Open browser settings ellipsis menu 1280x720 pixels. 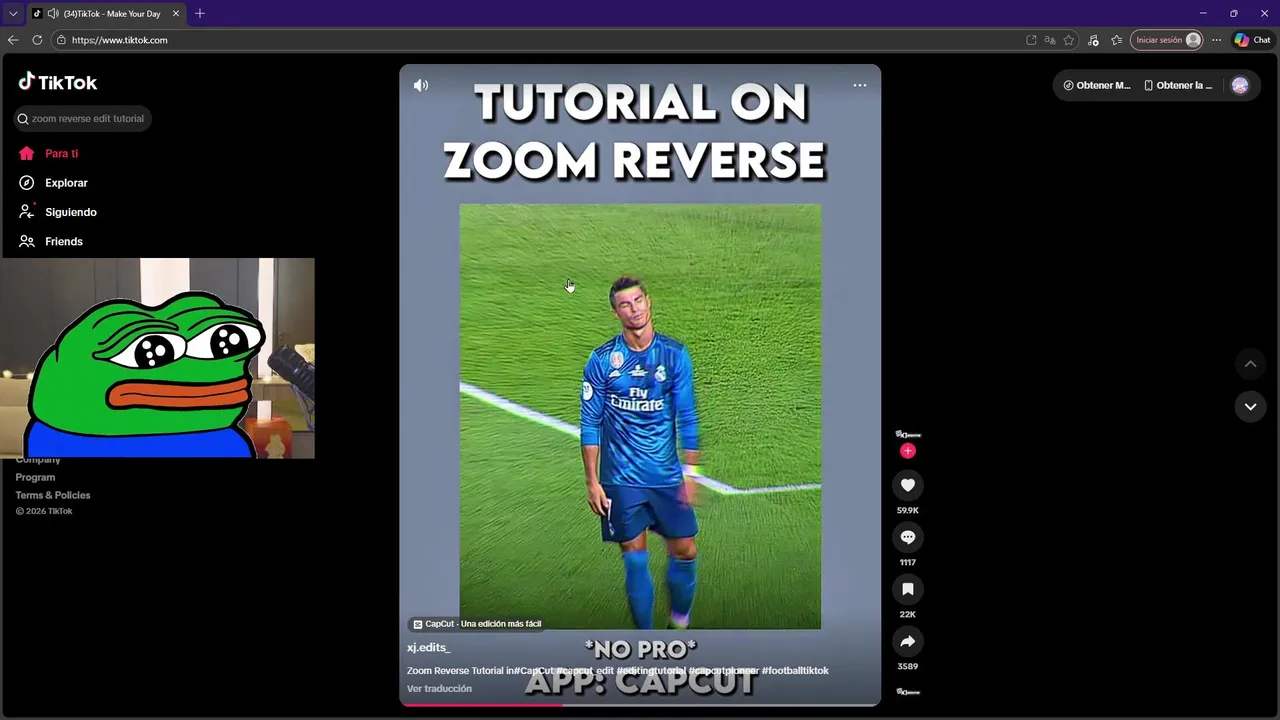[x=1216, y=40]
